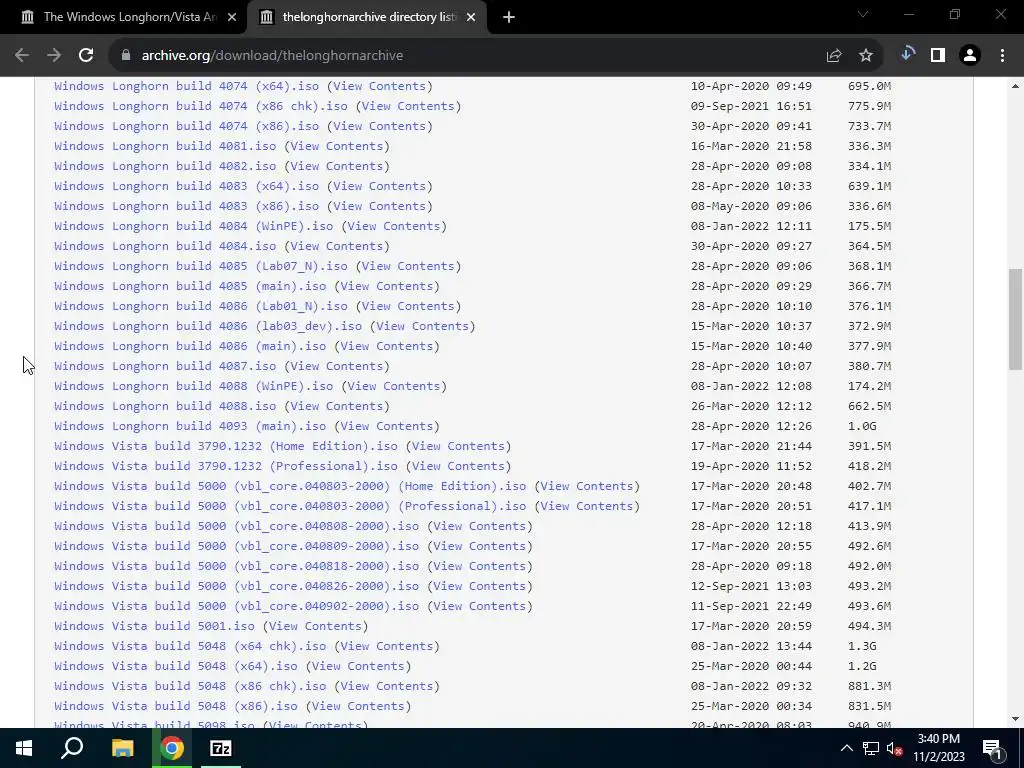This screenshot has width=1024, height=768.
Task: Open the taskbar clock showing 3:40 PM
Action: click(x=938, y=748)
